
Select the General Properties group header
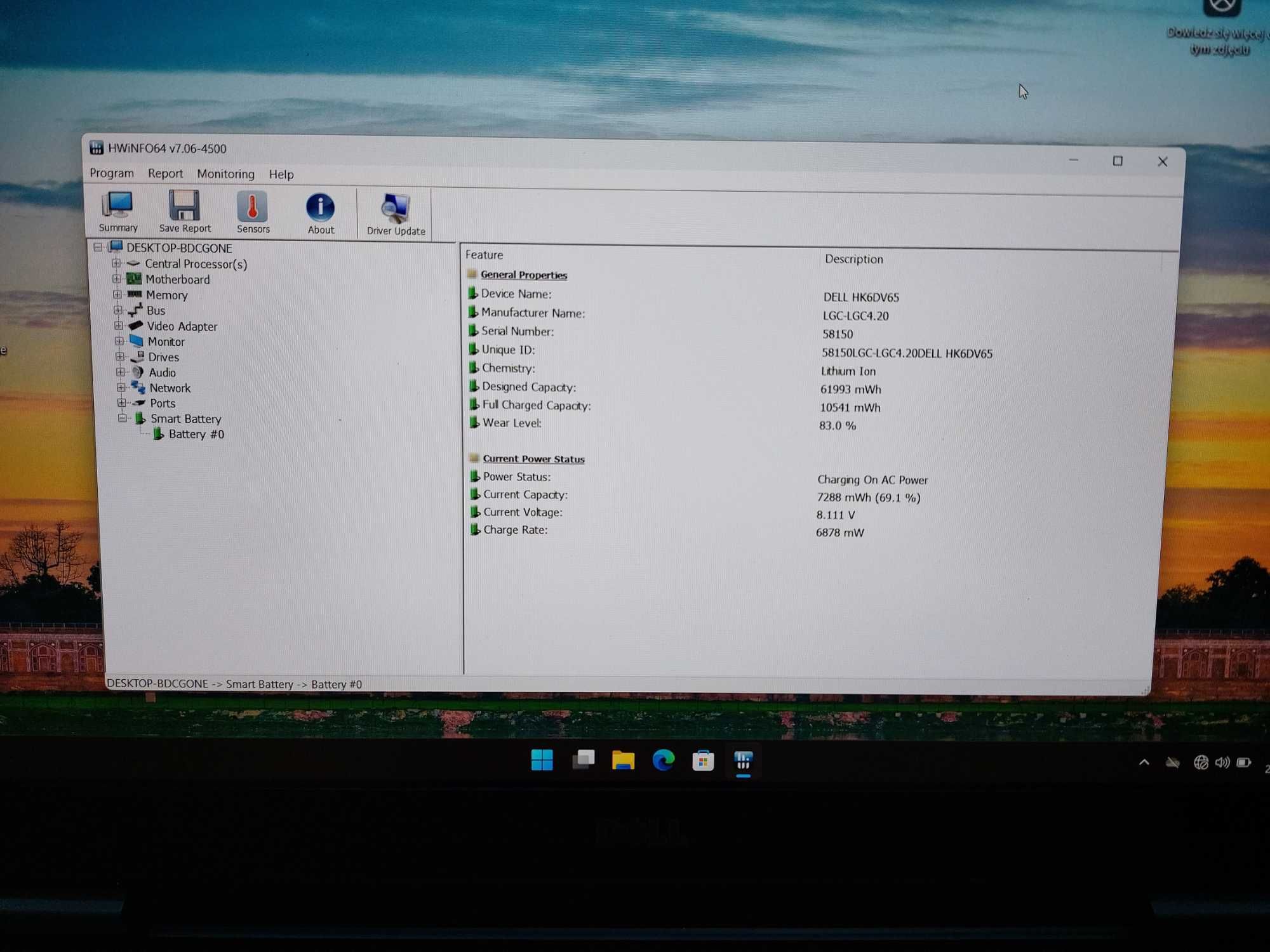click(524, 275)
